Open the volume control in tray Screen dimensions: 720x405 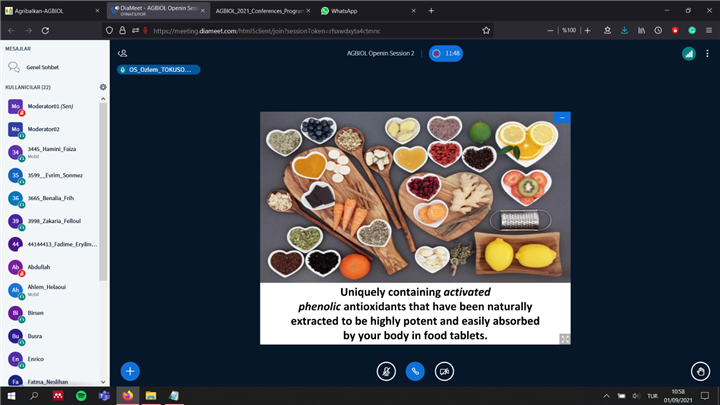click(636, 396)
